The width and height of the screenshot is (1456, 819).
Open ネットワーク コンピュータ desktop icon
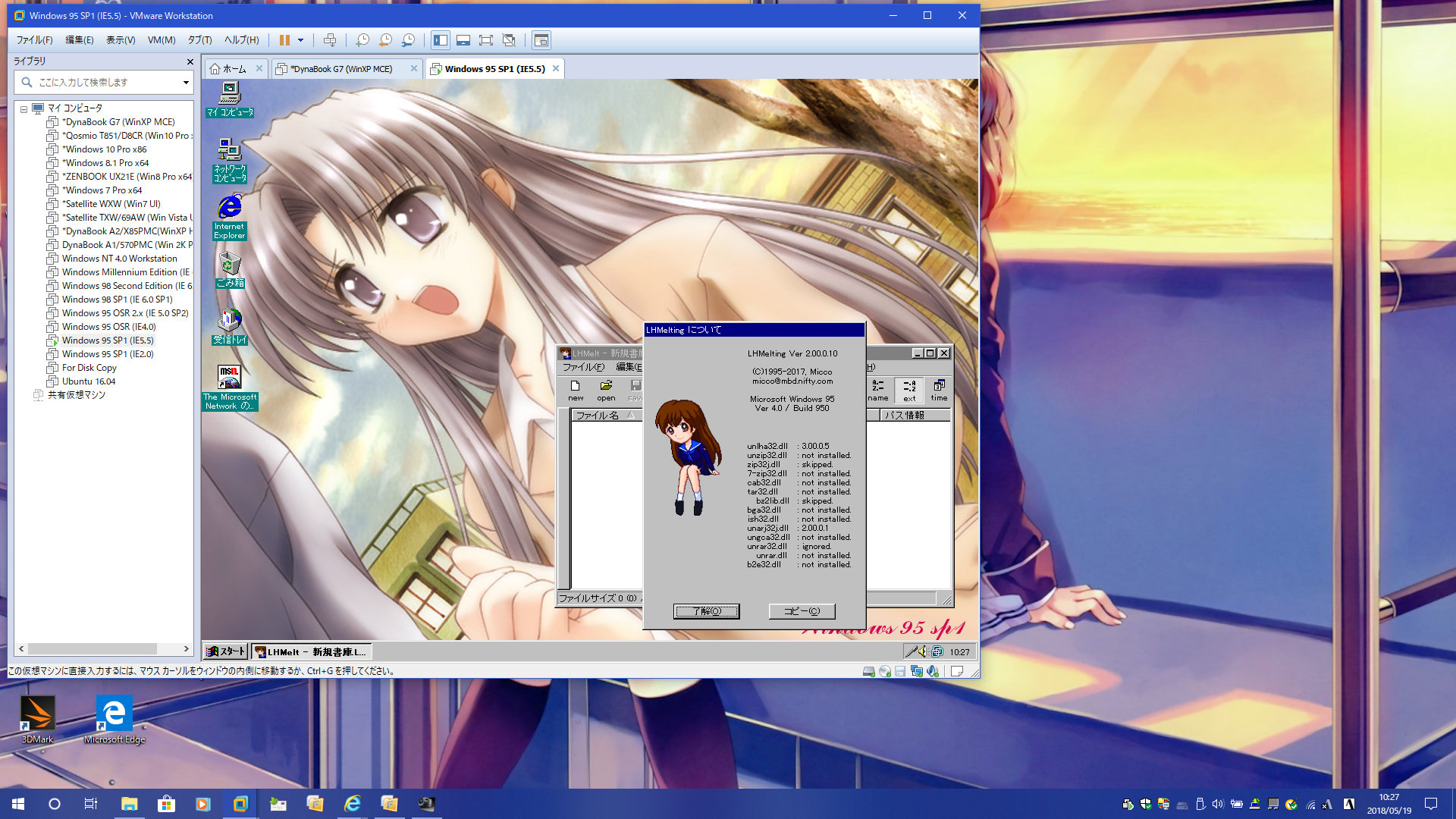coord(230,160)
